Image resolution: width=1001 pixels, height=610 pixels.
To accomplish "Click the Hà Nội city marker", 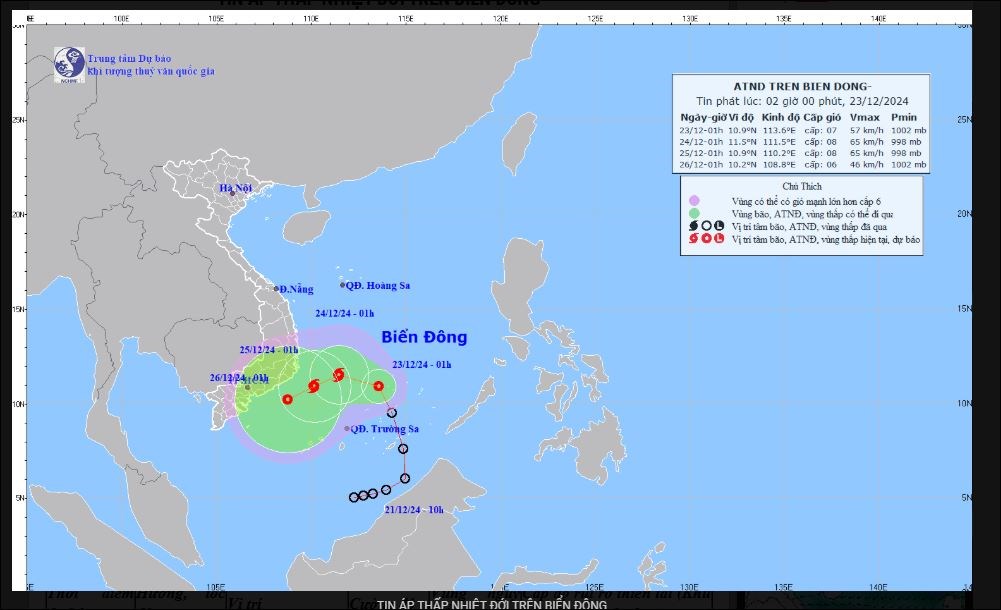I will click(232, 194).
